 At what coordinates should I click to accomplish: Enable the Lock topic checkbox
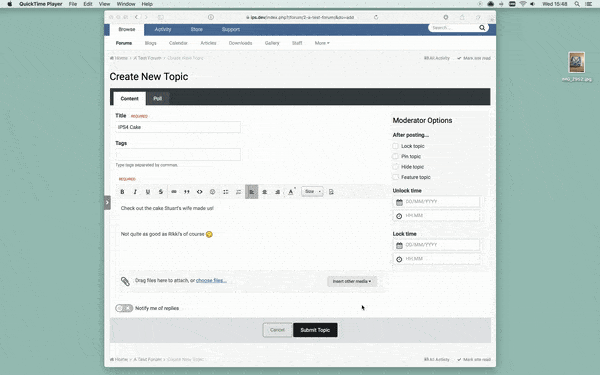396,146
